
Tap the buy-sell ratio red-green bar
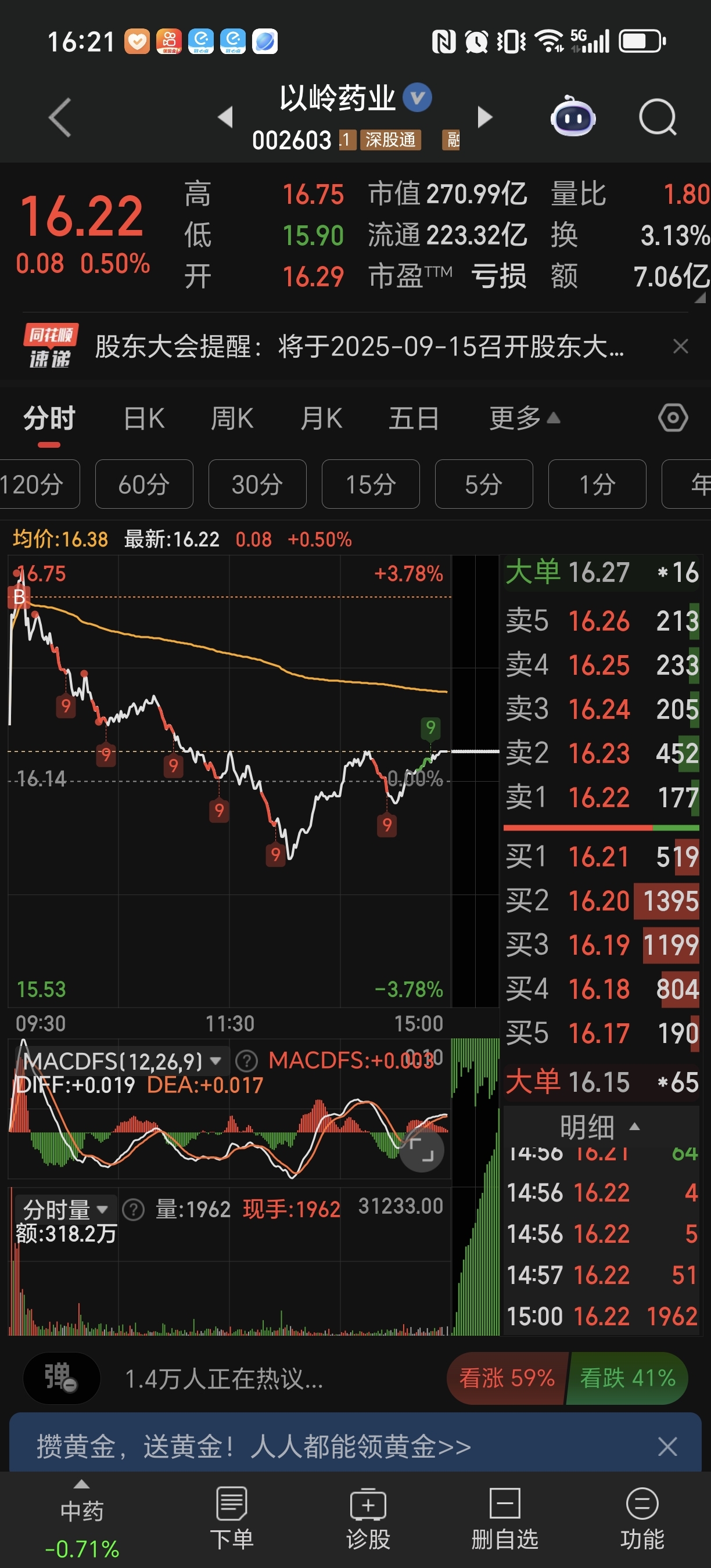click(x=601, y=828)
